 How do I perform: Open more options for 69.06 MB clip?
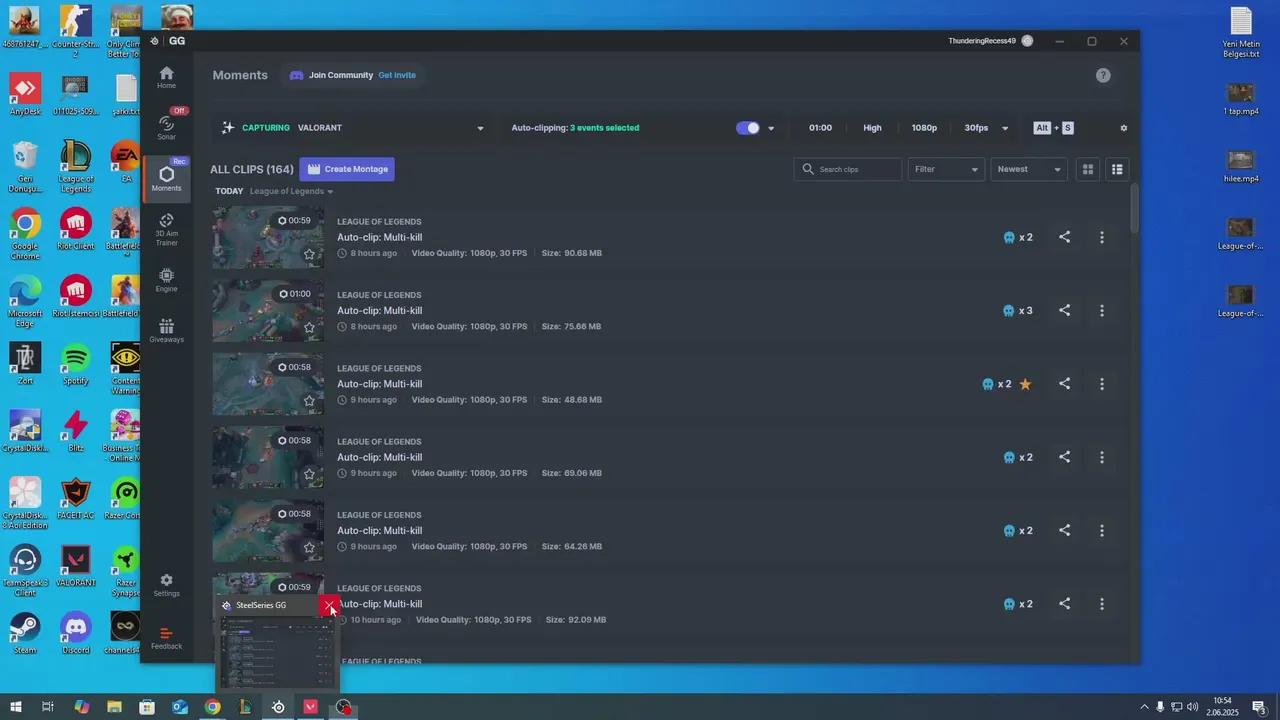1102,457
